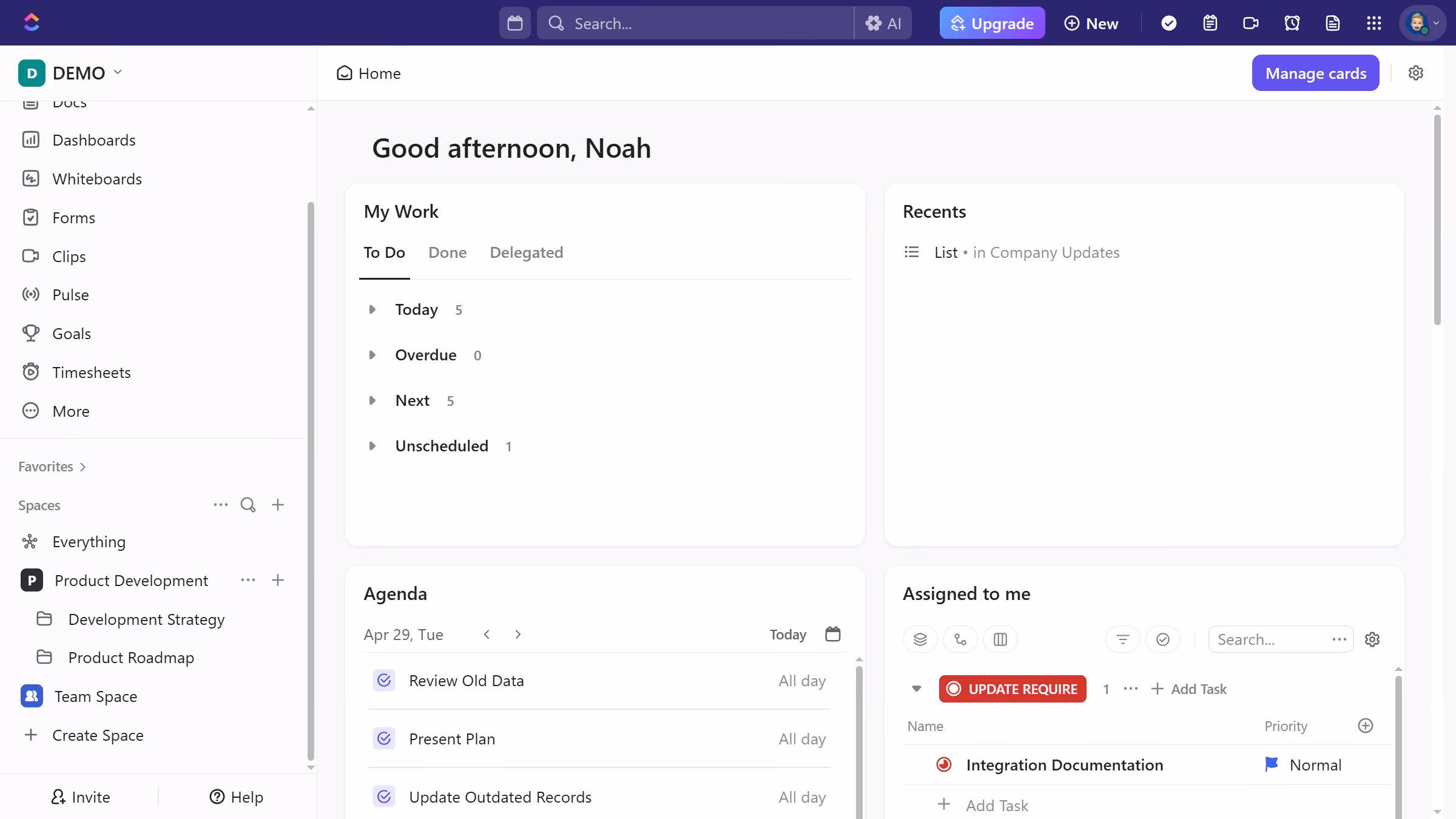The image size is (1456, 819).
Task: Switch to the Delegated tab
Action: click(x=526, y=252)
